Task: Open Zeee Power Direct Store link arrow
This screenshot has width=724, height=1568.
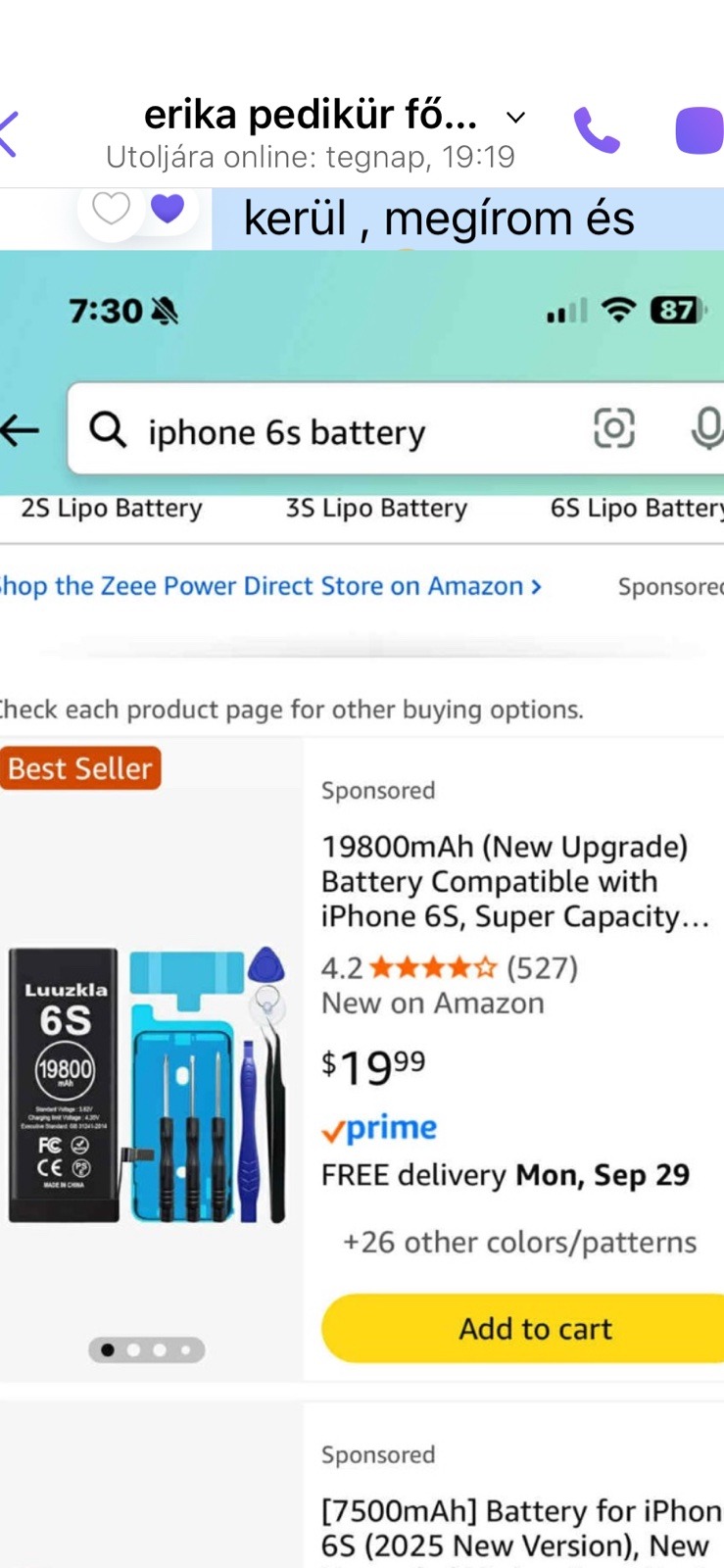Action: pyautogui.click(x=536, y=586)
